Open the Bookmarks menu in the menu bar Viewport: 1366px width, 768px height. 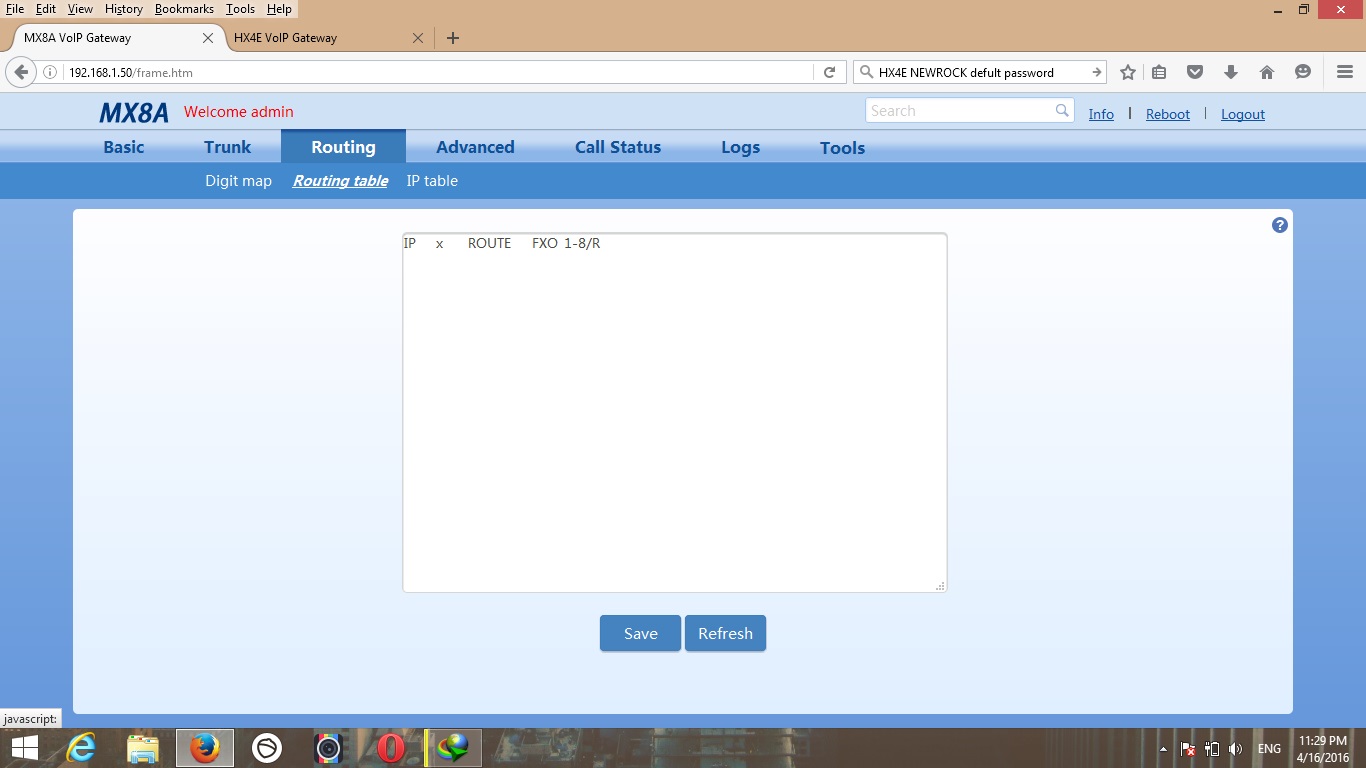[x=184, y=9]
